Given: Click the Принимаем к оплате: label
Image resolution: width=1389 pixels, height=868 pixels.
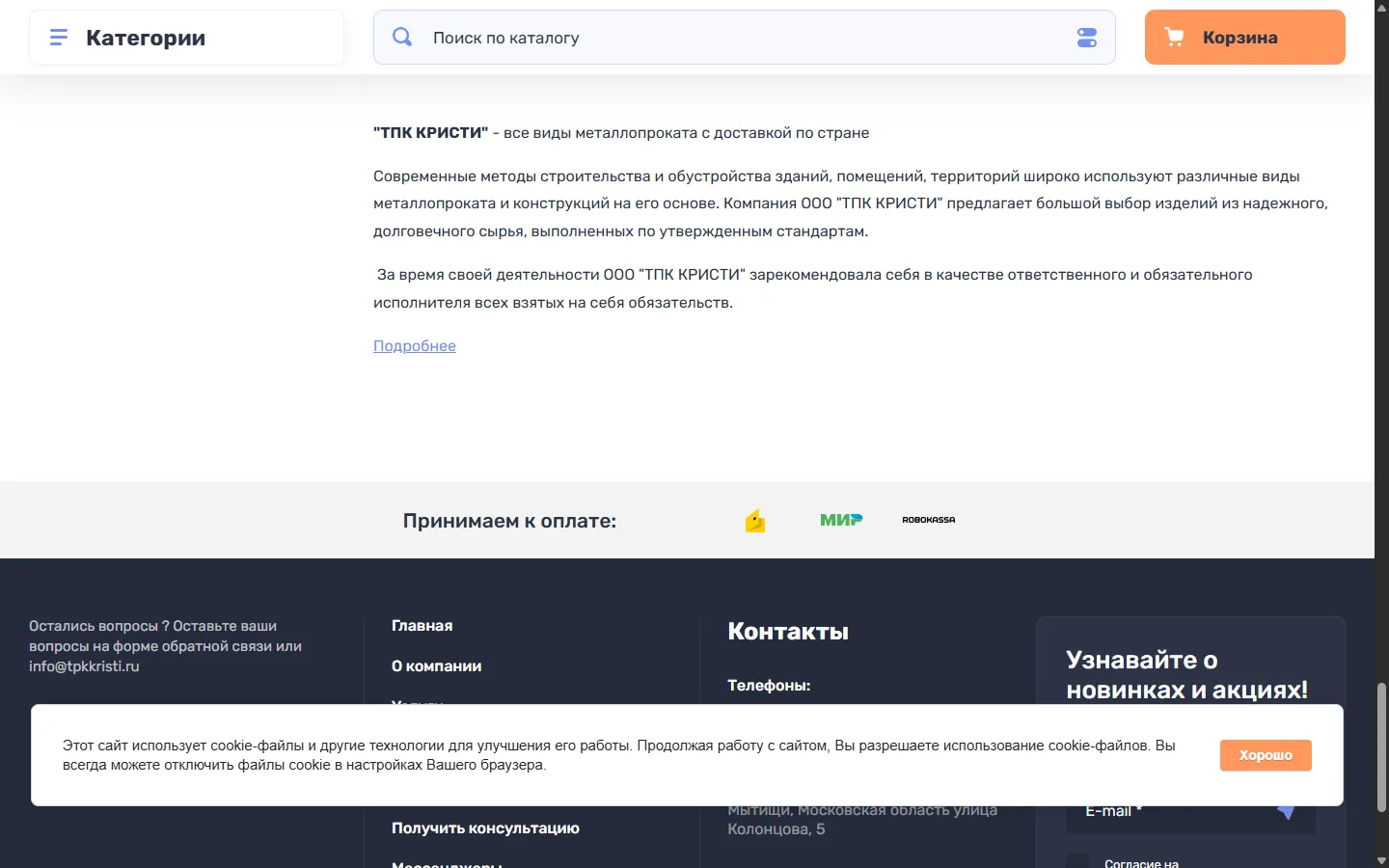Looking at the screenshot, I should (509, 521).
